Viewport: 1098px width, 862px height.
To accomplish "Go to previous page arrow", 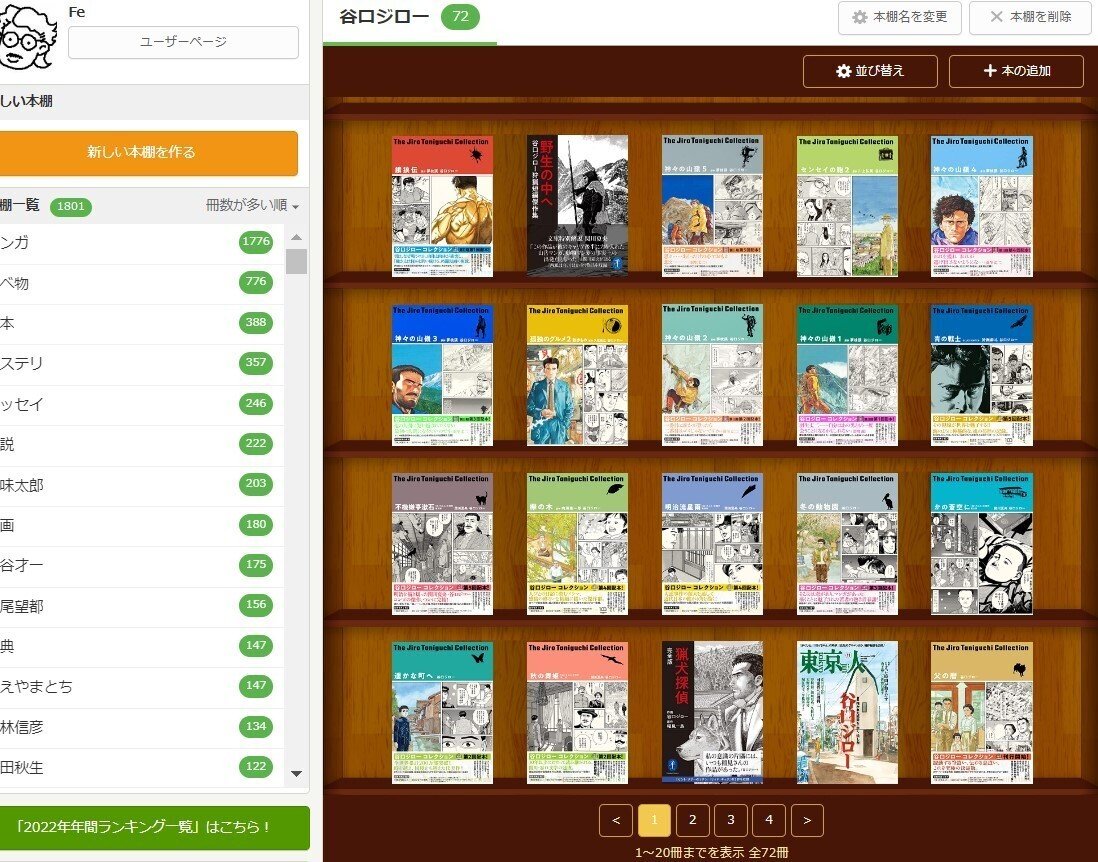I will 616,820.
